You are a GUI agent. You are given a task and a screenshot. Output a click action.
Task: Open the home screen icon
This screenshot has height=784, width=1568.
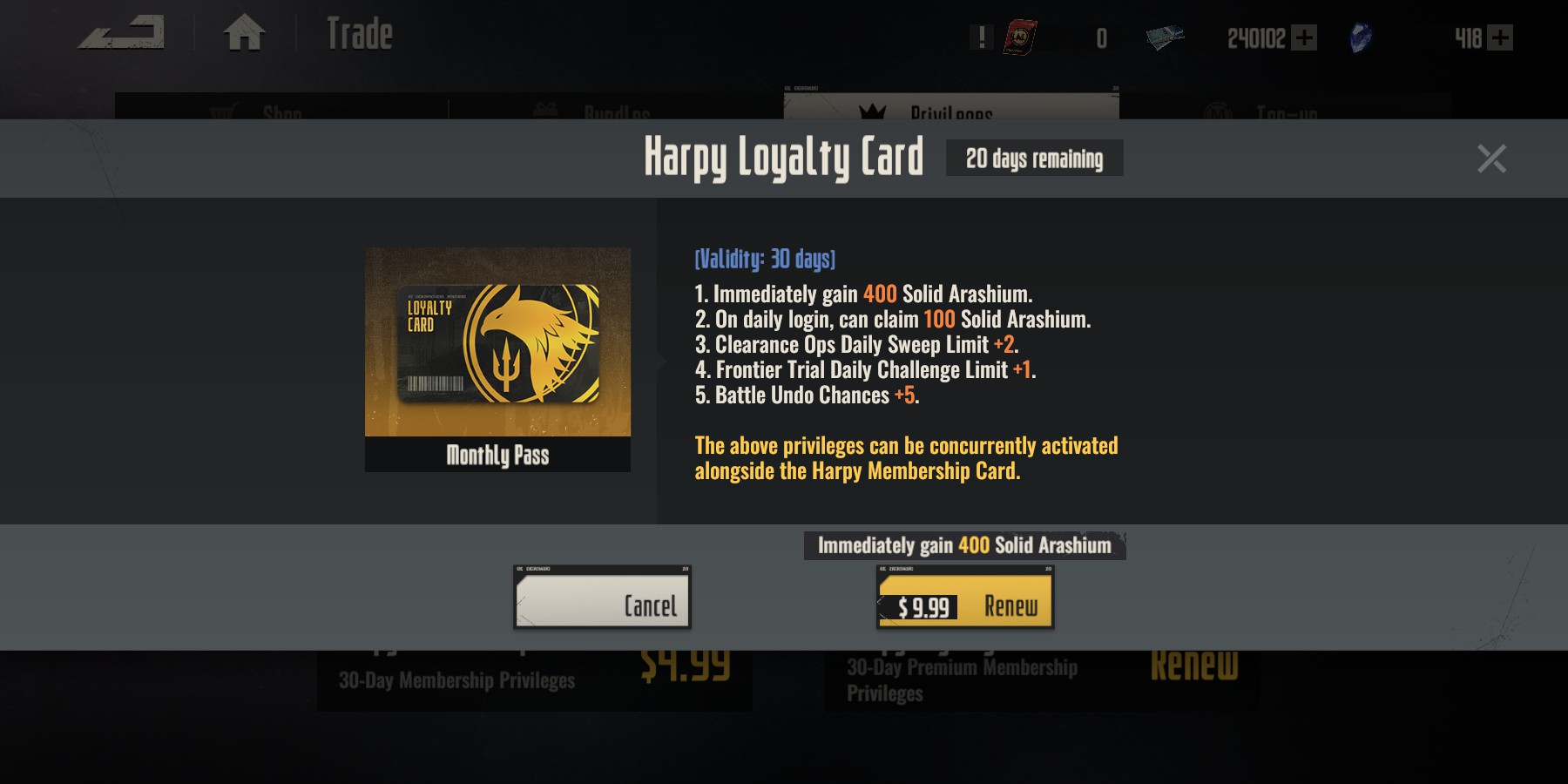(x=244, y=33)
